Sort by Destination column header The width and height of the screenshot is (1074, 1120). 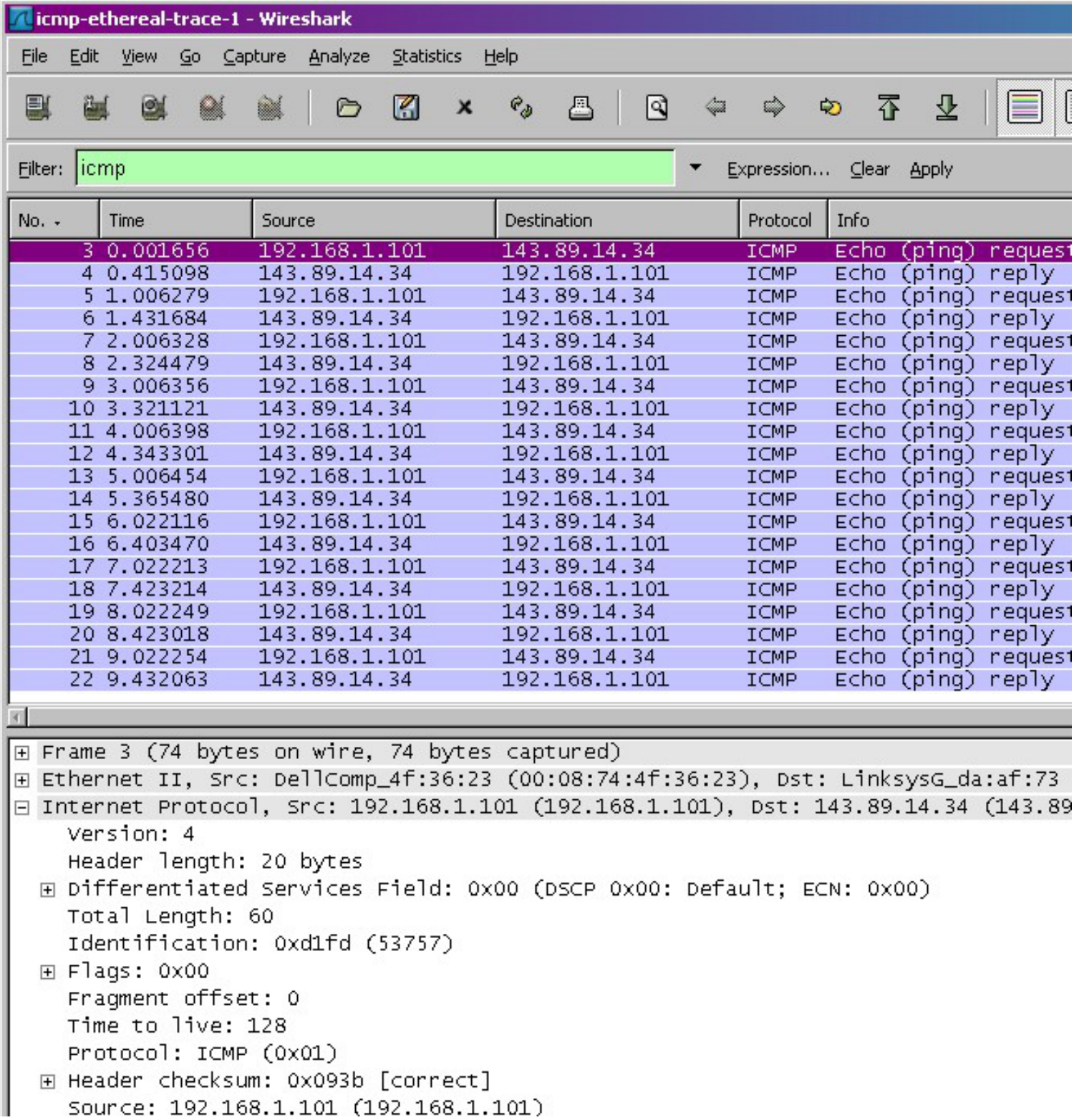[x=617, y=221]
